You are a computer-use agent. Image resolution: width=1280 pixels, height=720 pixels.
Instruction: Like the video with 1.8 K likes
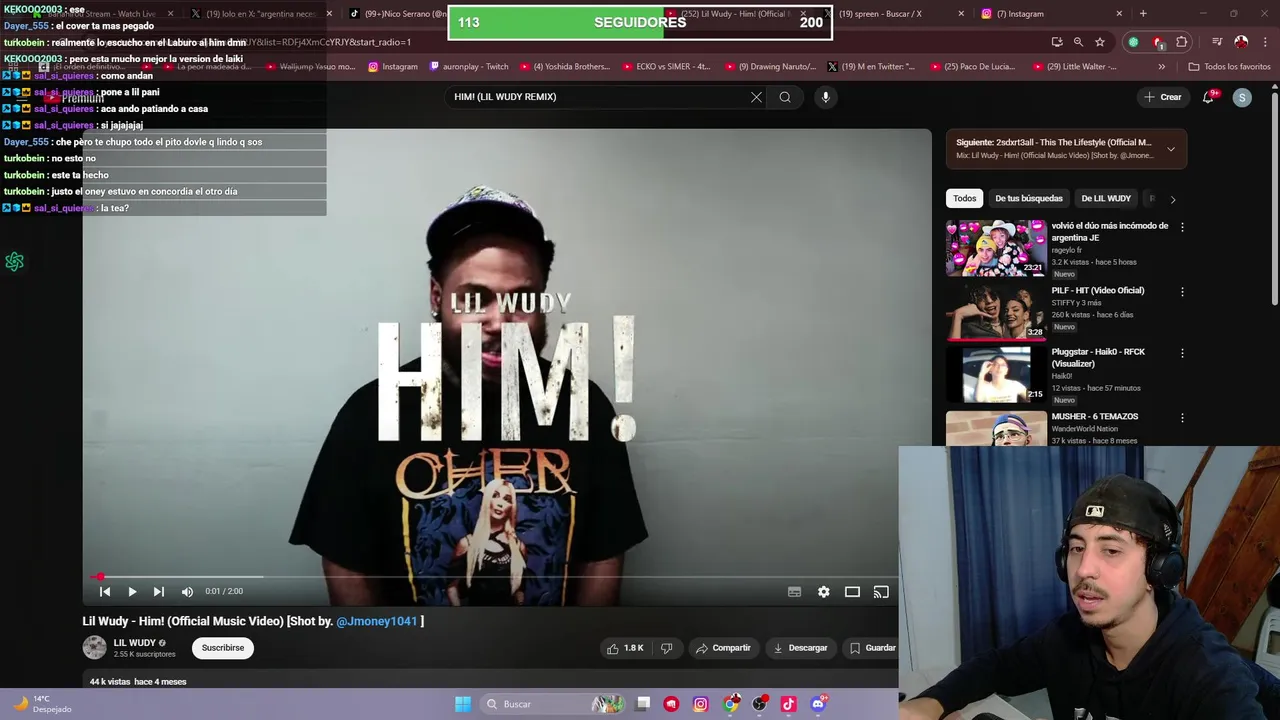point(624,648)
